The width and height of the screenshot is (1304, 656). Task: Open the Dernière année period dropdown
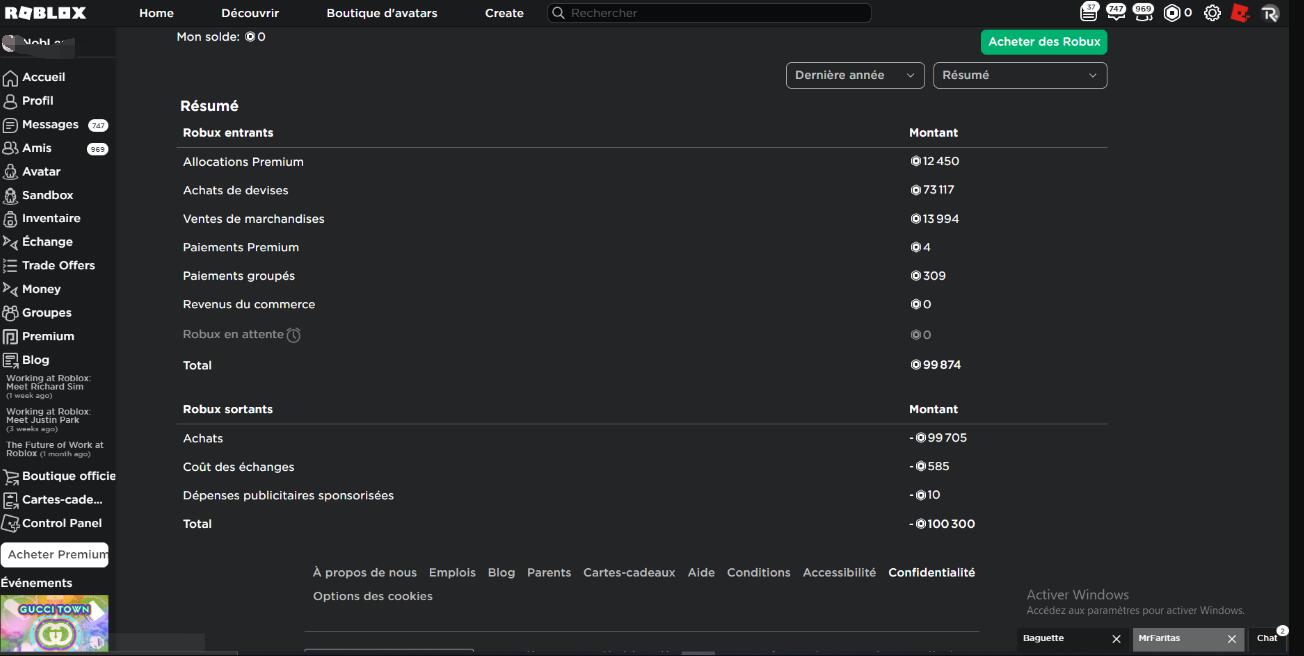(855, 75)
